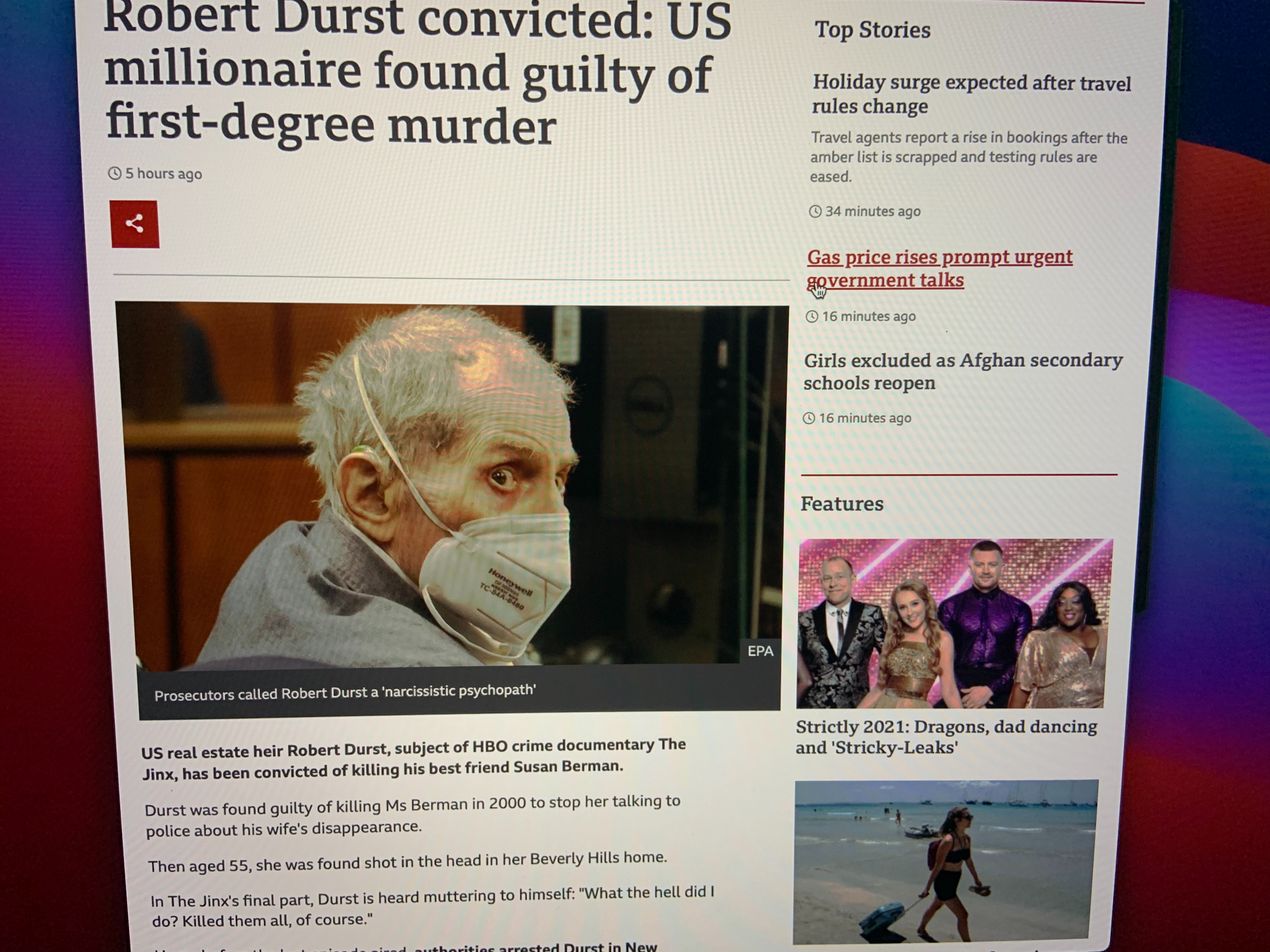
Task: Click the 'authorities arrested Durst in New' link
Action: tap(535, 946)
